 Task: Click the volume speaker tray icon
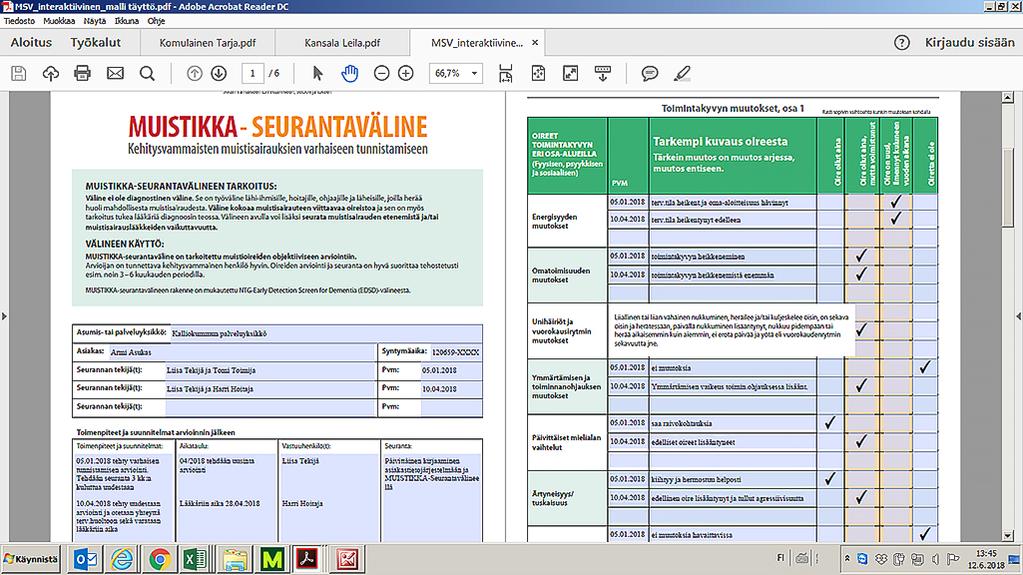(x=935, y=559)
